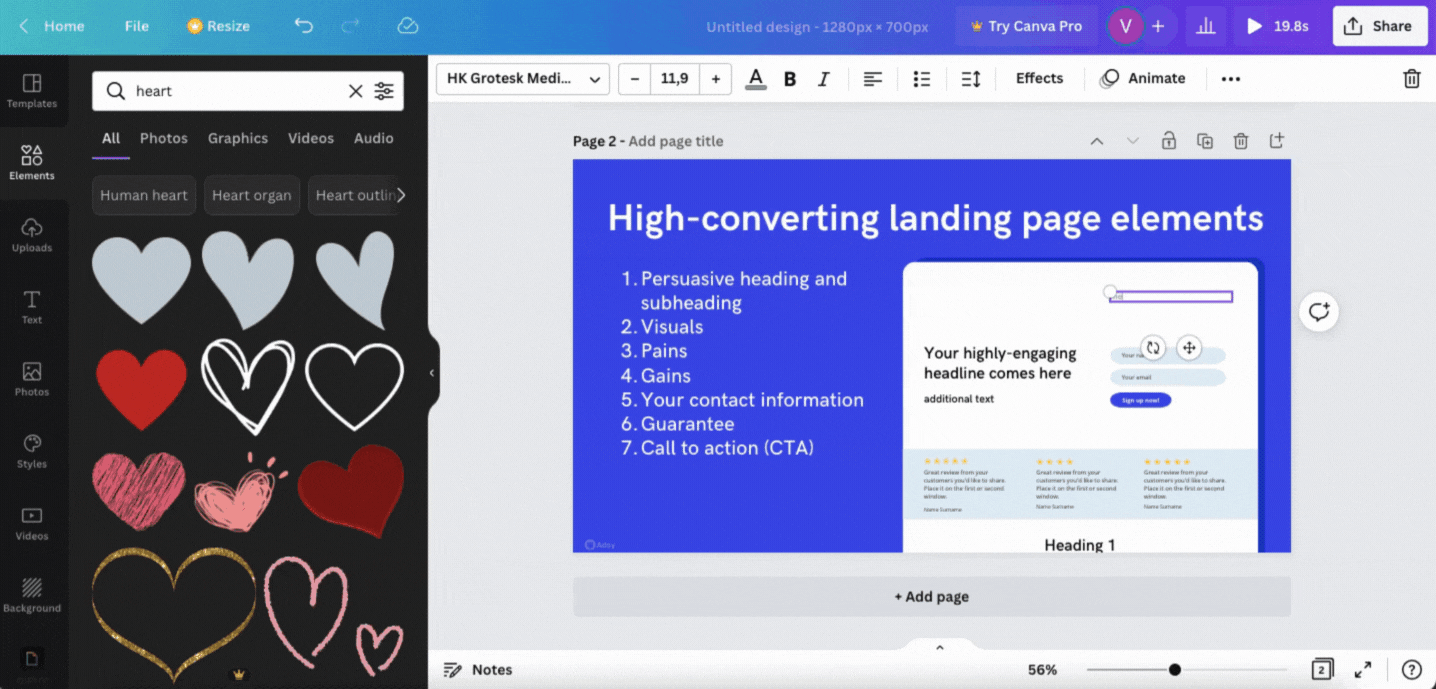Switch to the Photos tab
This screenshot has width=1436, height=689.
pyautogui.click(x=164, y=138)
